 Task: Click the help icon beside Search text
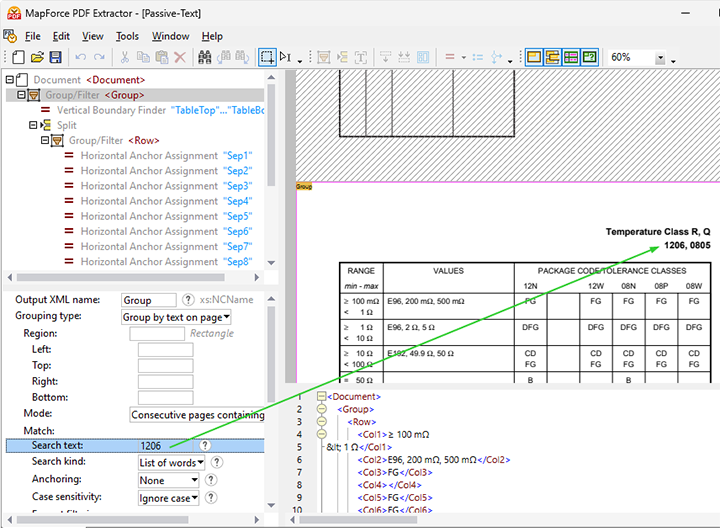205,445
